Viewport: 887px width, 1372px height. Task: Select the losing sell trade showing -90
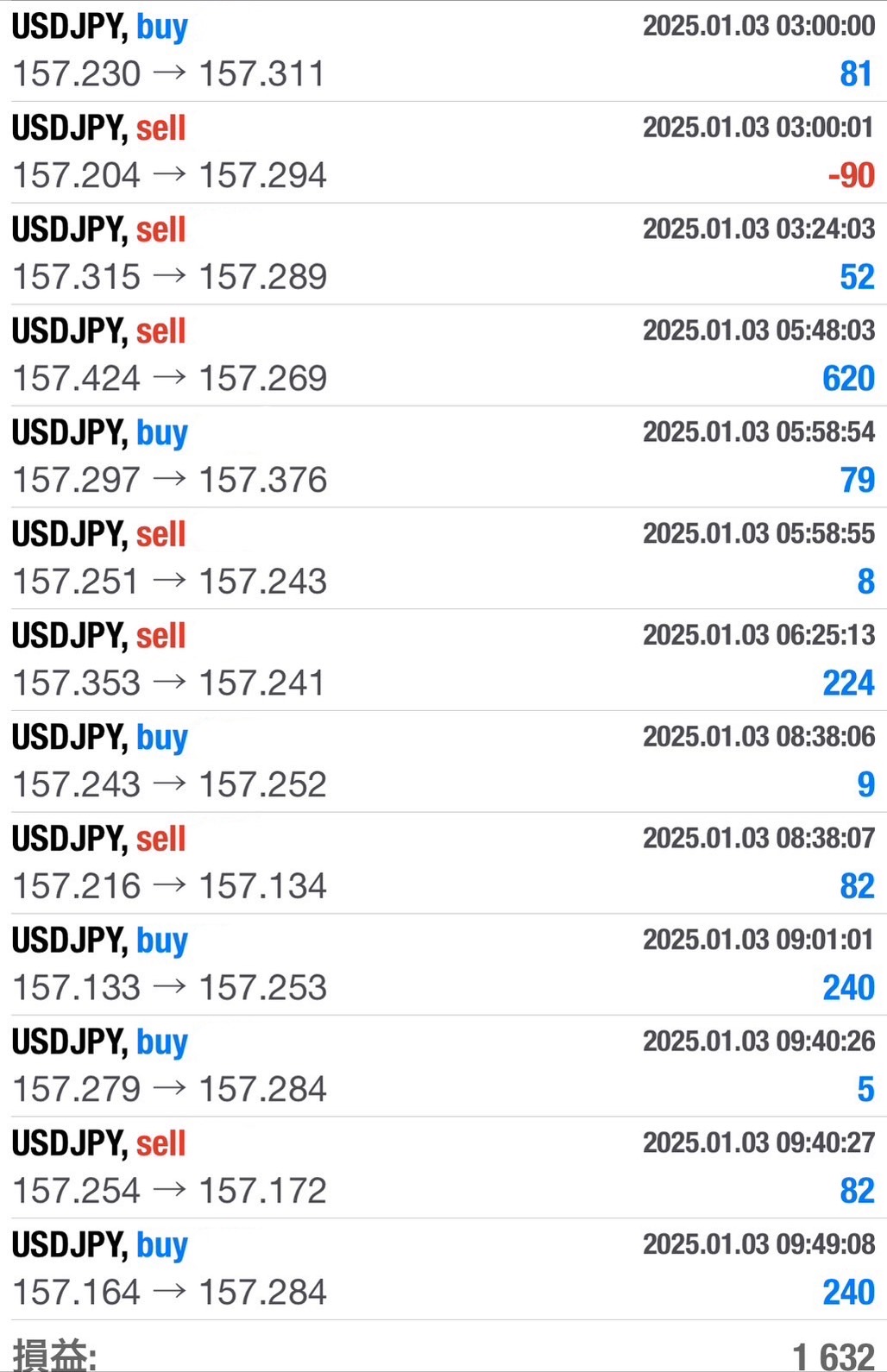tap(443, 152)
